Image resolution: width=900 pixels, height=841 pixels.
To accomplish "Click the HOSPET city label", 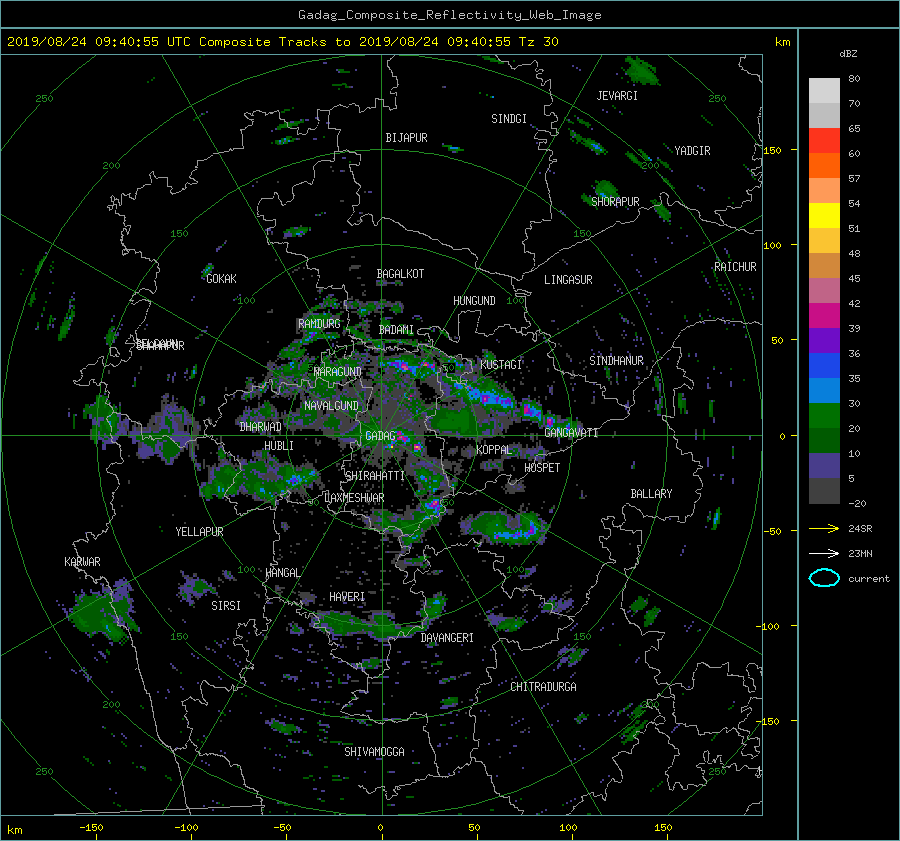I will click(542, 467).
